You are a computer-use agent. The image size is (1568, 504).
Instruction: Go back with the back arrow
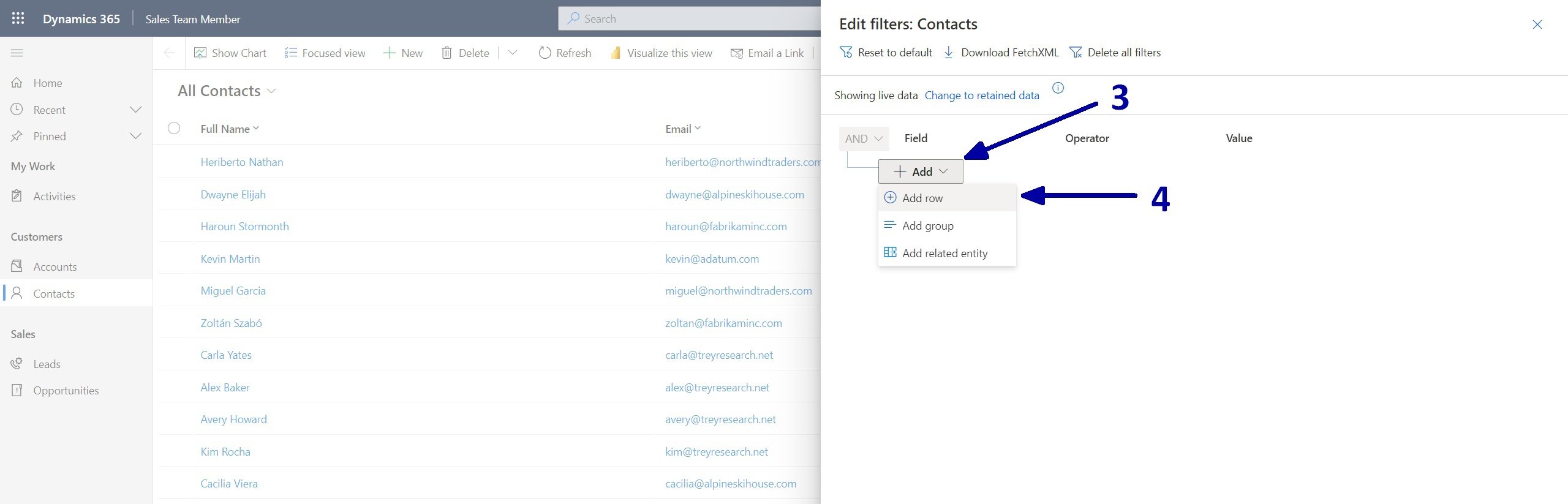170,53
